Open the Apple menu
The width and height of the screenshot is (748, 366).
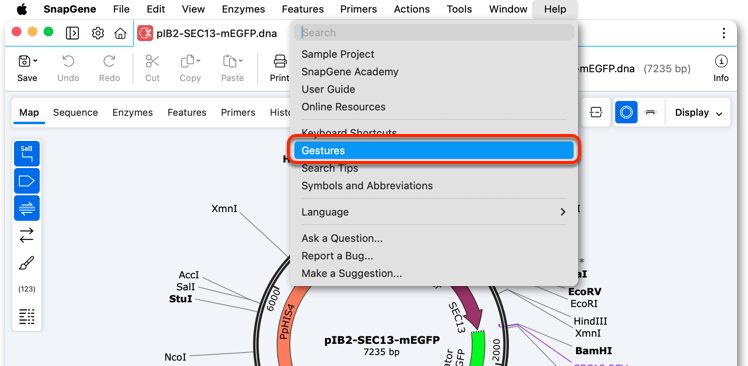tap(21, 9)
